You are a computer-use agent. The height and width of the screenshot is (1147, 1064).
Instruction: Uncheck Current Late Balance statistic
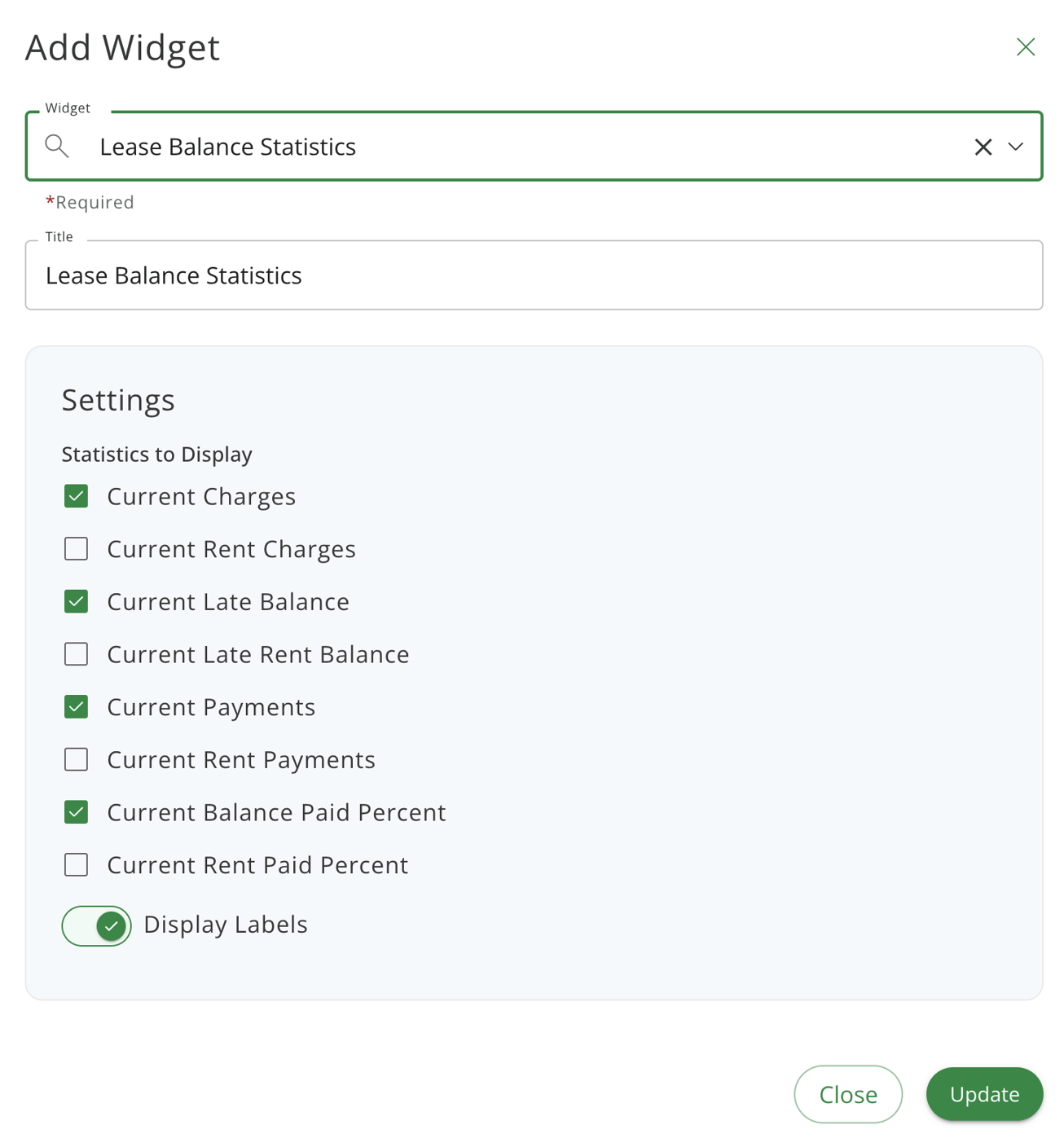(75, 601)
